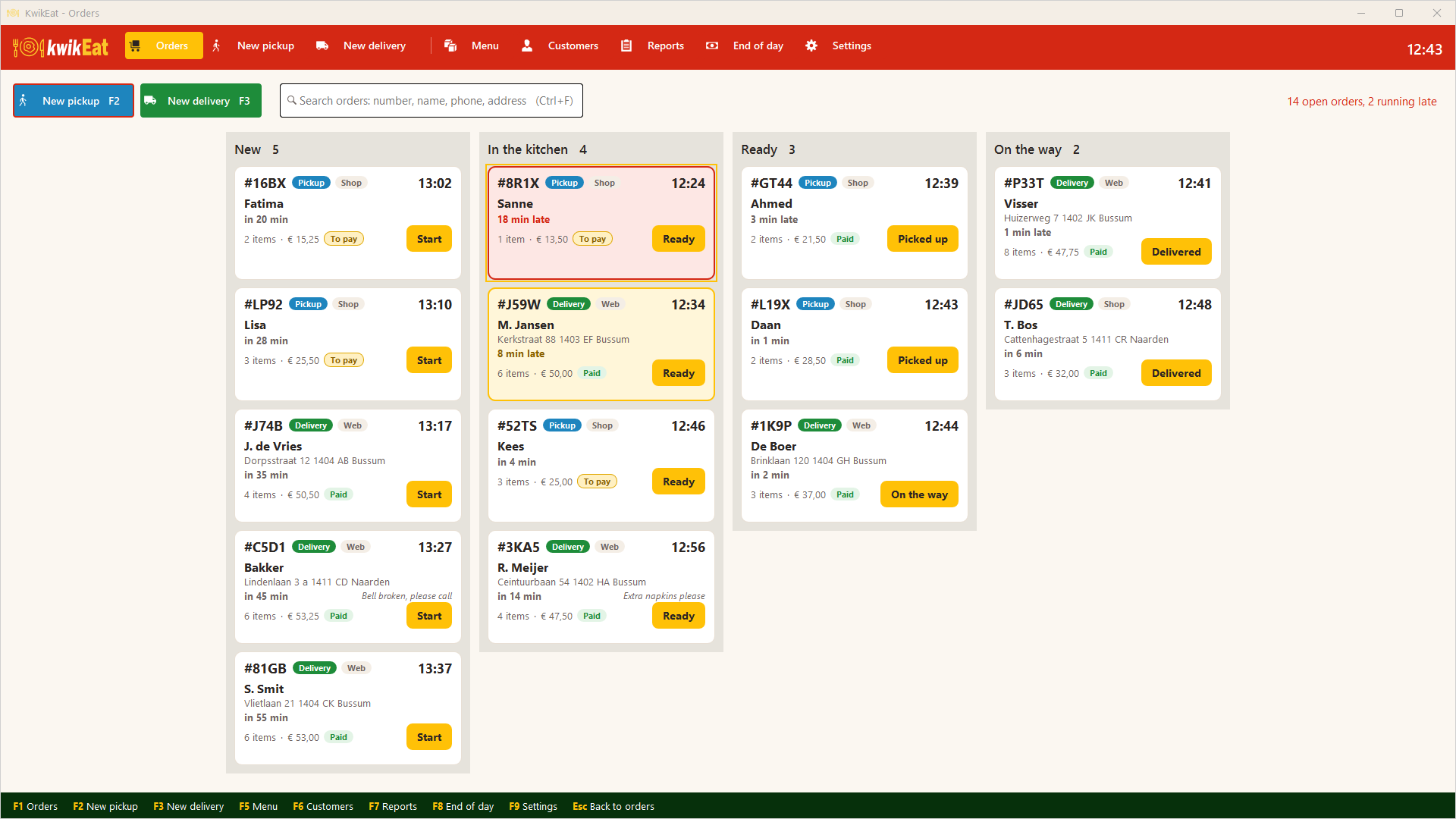Mark T. Bos order #JD65 Delivered
This screenshot has height=819, width=1456.
click(x=1176, y=373)
